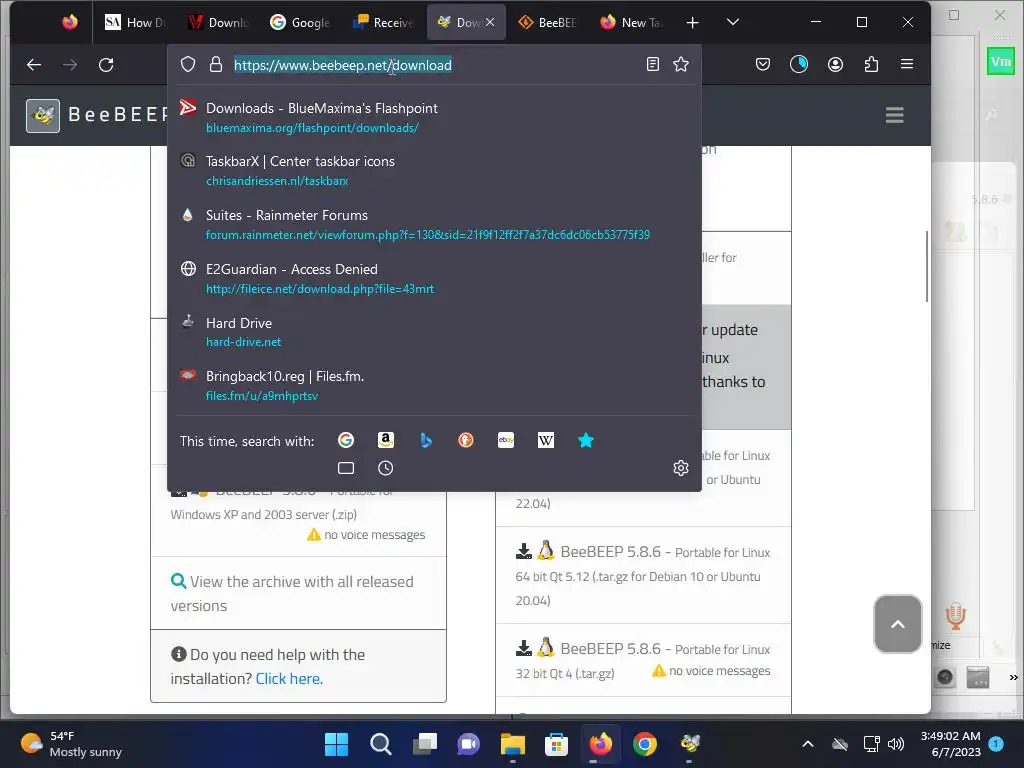This screenshot has height=768, width=1024.
Task: Click the BeeBEEP bee logo
Action: tap(43, 116)
